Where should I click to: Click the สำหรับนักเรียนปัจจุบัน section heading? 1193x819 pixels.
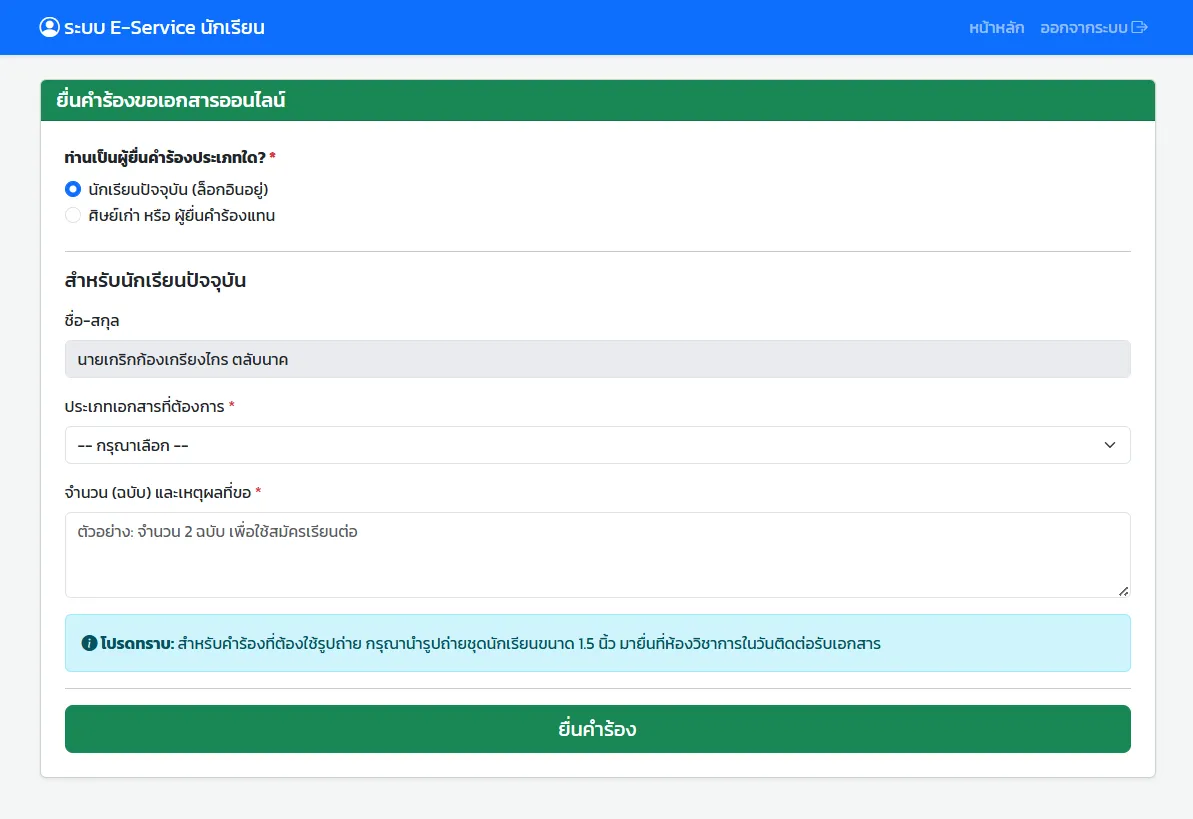coord(155,280)
